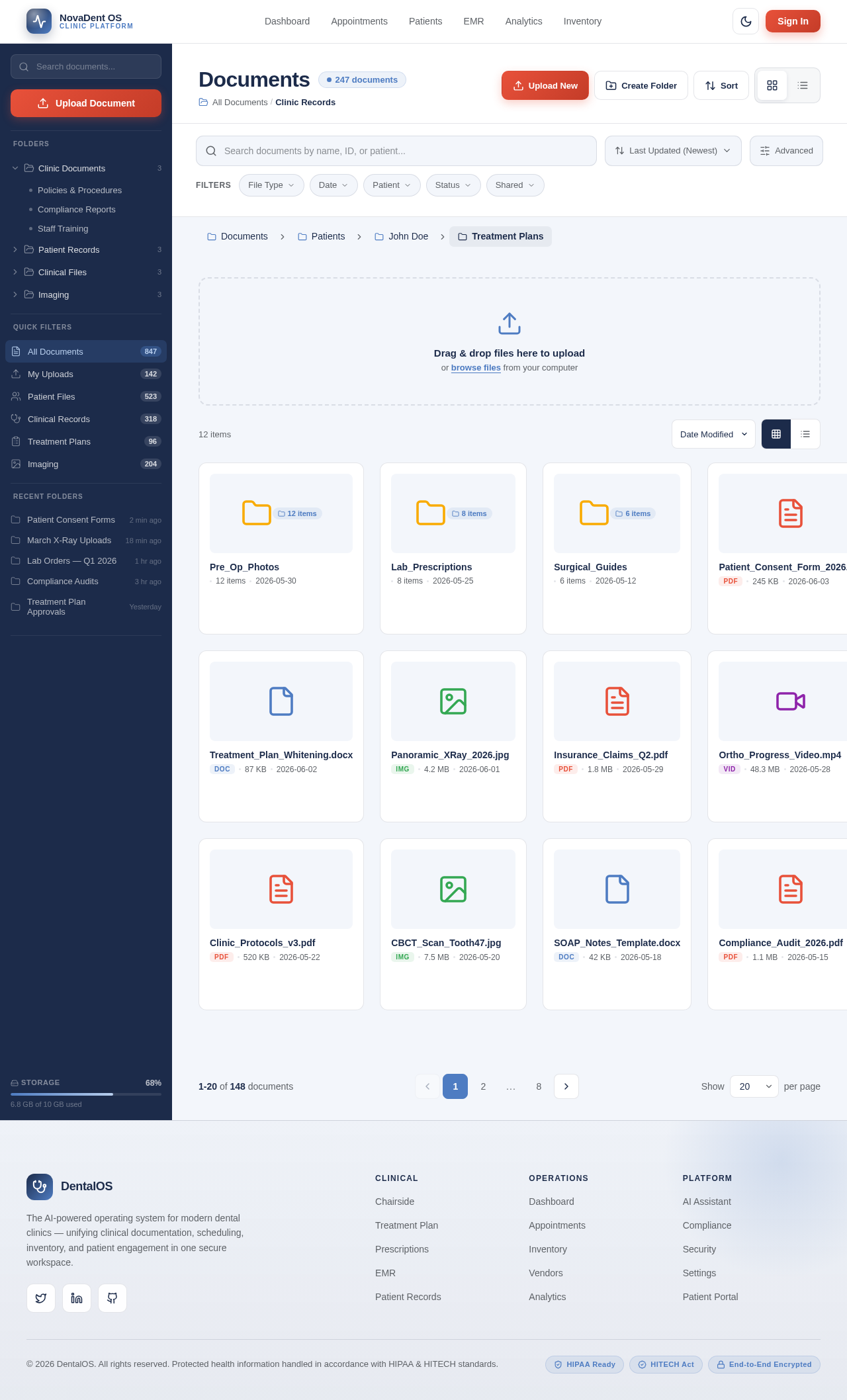Click the NovaDent OS logo icon
This screenshot has height=1400, width=847.
coord(39,21)
